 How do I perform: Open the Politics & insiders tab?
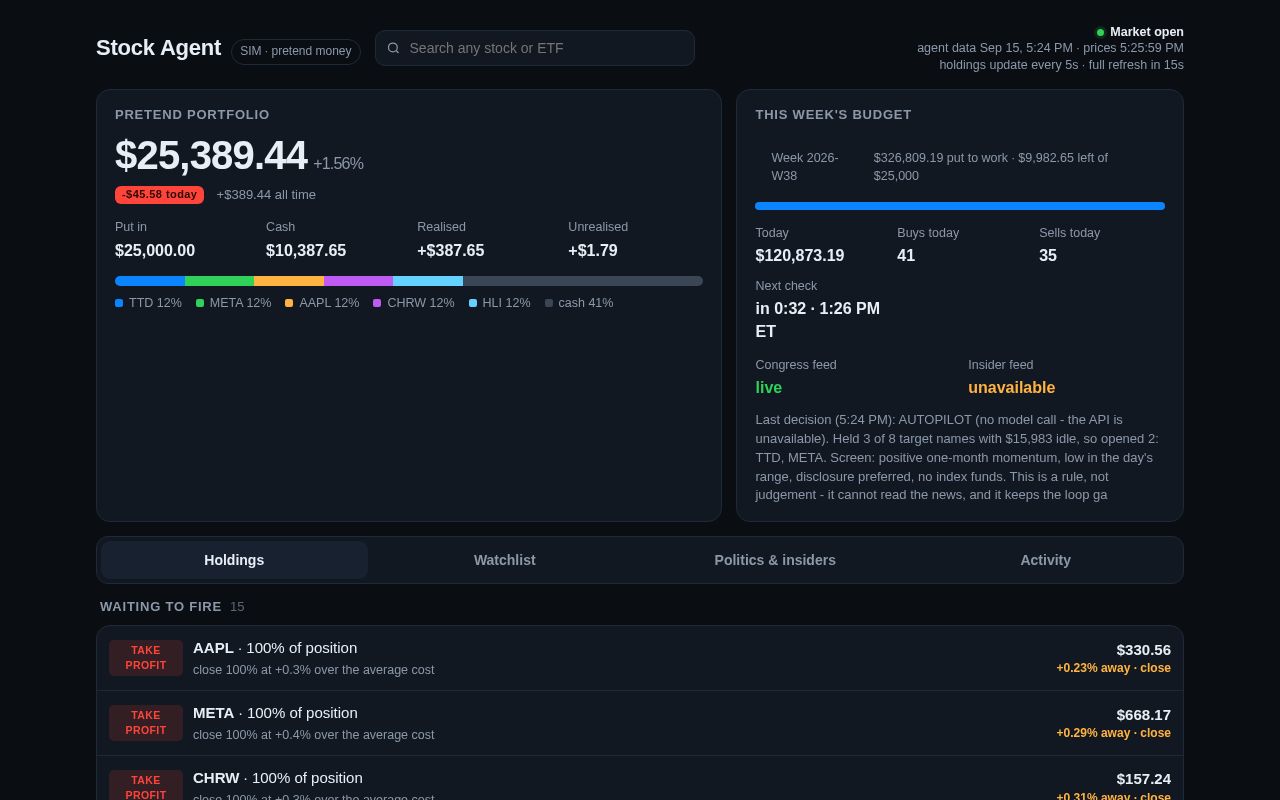(775, 560)
